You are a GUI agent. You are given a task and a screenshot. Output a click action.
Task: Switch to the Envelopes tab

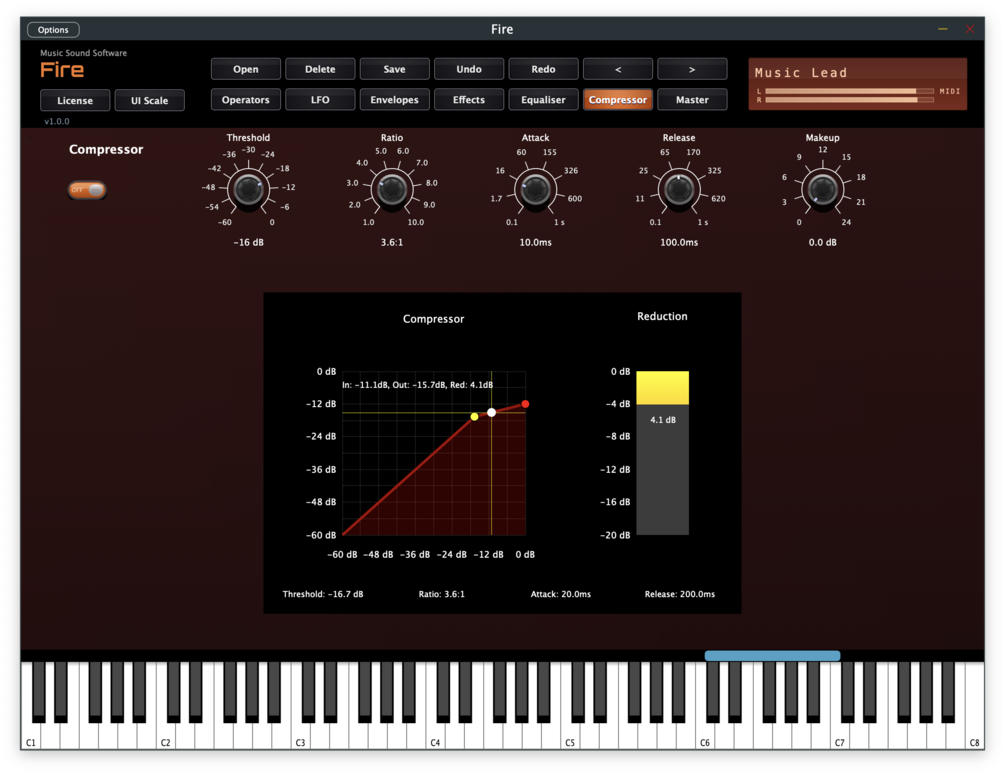click(394, 100)
